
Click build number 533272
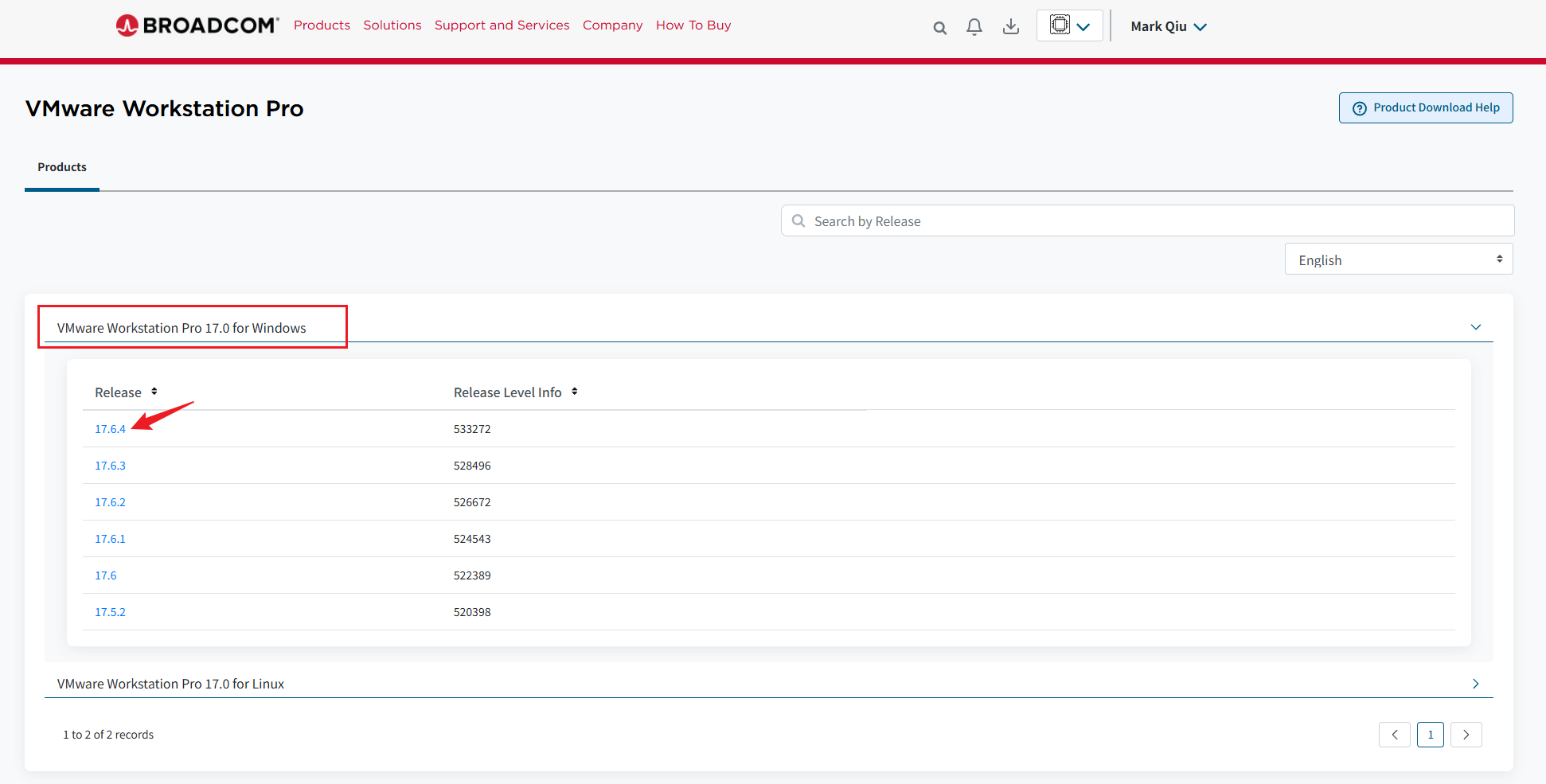472,429
